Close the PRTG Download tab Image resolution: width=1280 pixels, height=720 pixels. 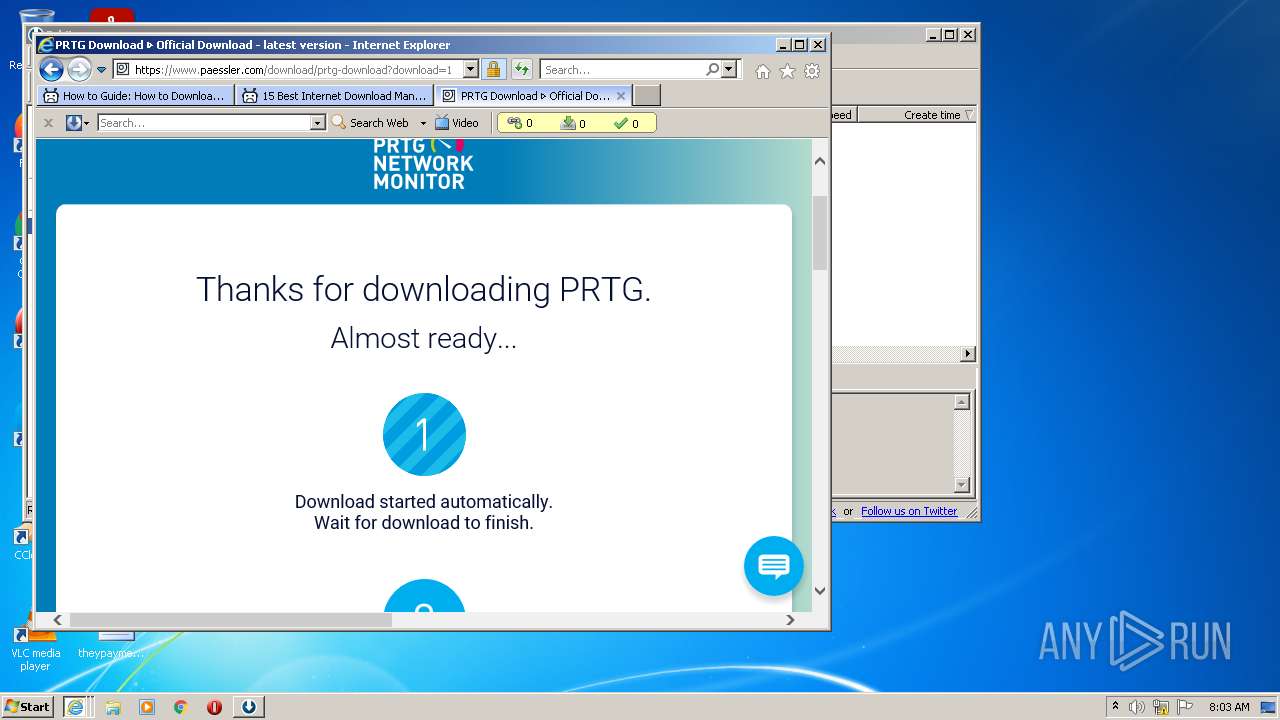(621, 96)
